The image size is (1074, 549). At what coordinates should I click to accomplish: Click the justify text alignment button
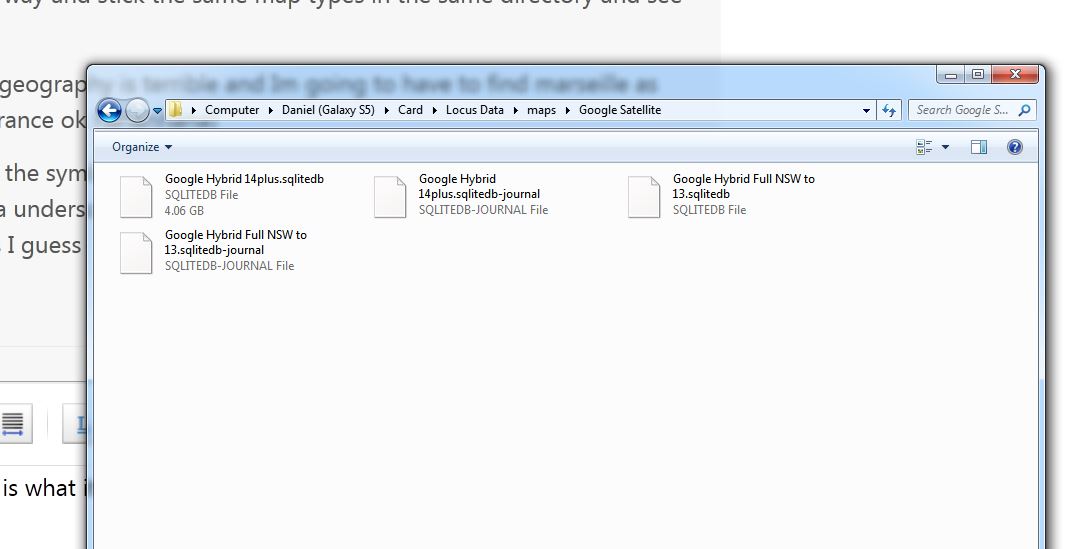[x=13, y=423]
